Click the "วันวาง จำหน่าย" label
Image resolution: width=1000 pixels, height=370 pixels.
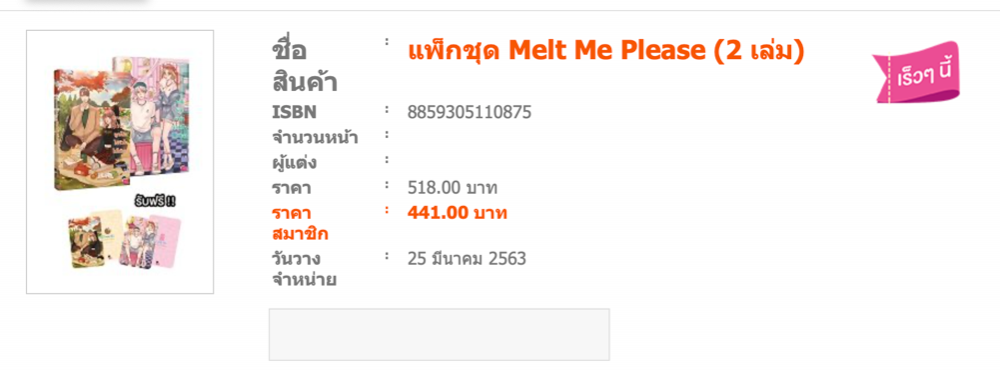coord(304,269)
